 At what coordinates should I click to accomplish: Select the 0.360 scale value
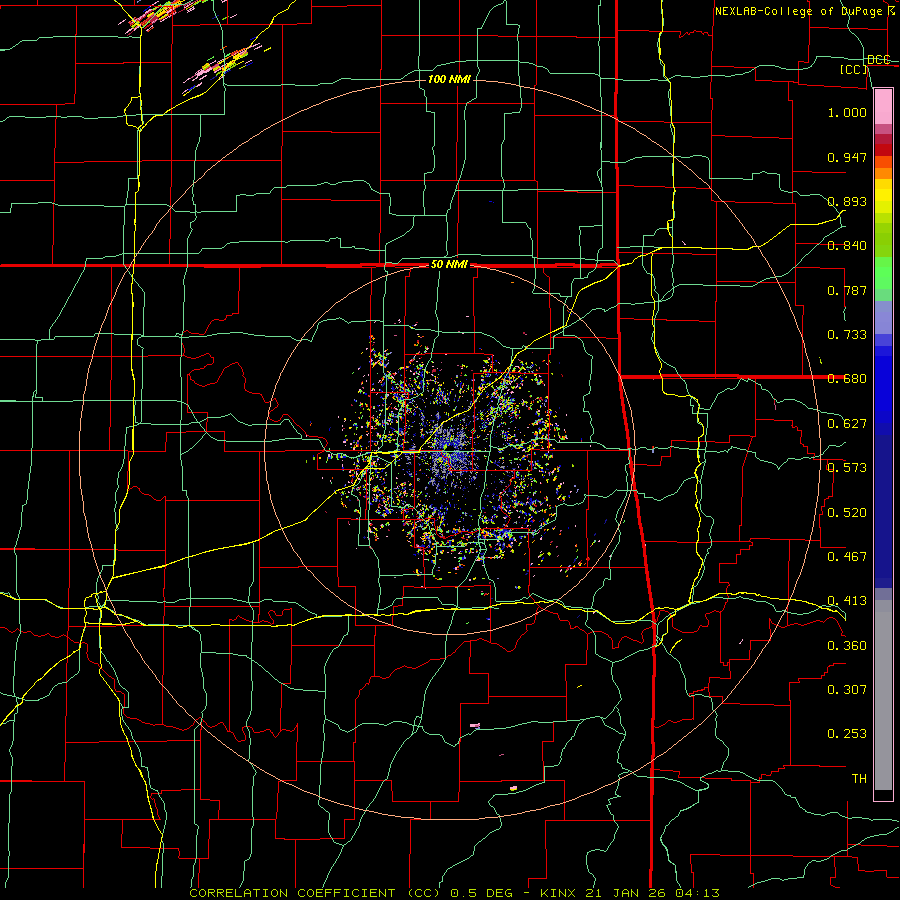847,645
